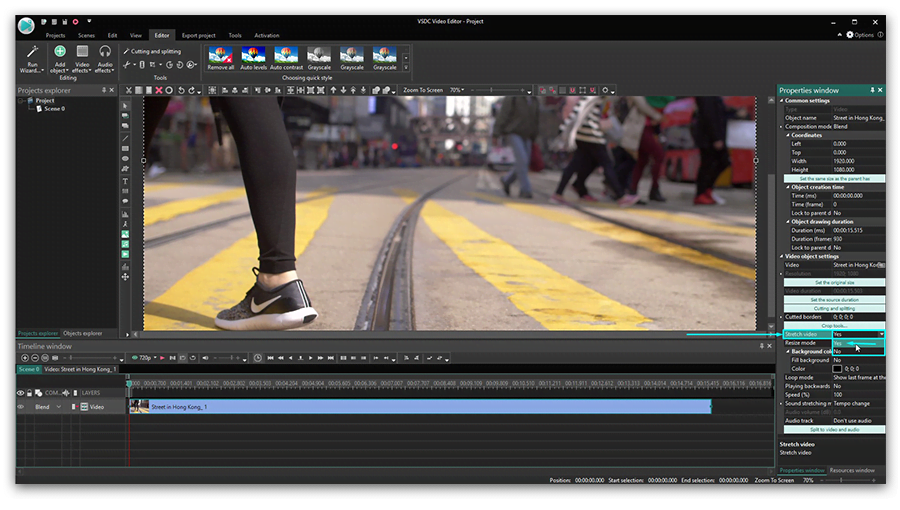
Task: Click the Remove all quick style icon
Action: pyautogui.click(x=220, y=56)
